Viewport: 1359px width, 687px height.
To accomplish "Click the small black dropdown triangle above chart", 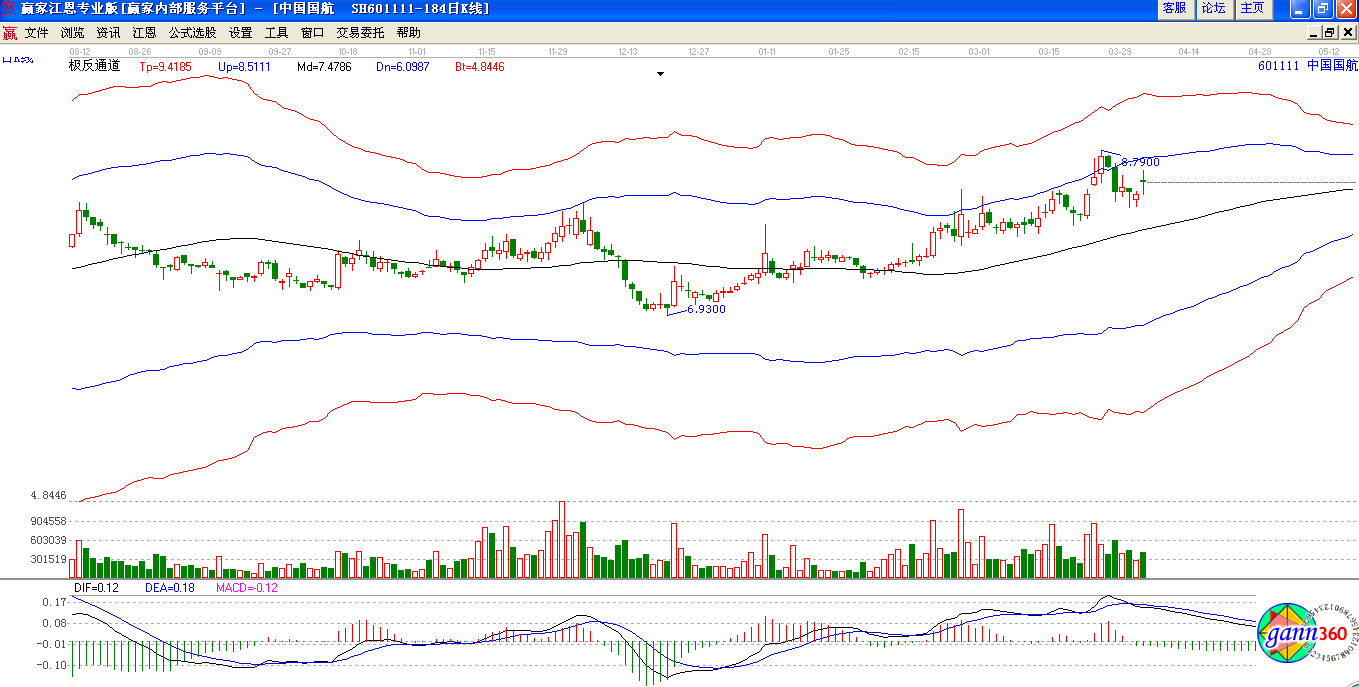I will tap(660, 74).
